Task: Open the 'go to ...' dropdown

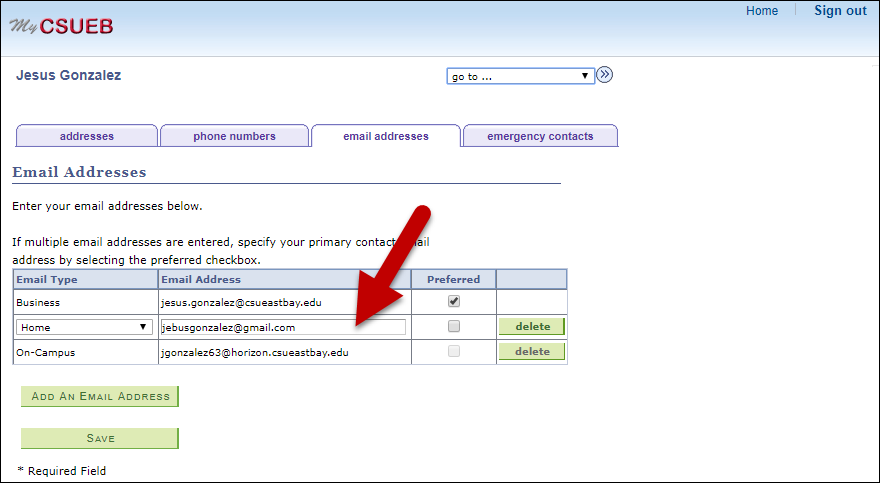Action: (520, 76)
